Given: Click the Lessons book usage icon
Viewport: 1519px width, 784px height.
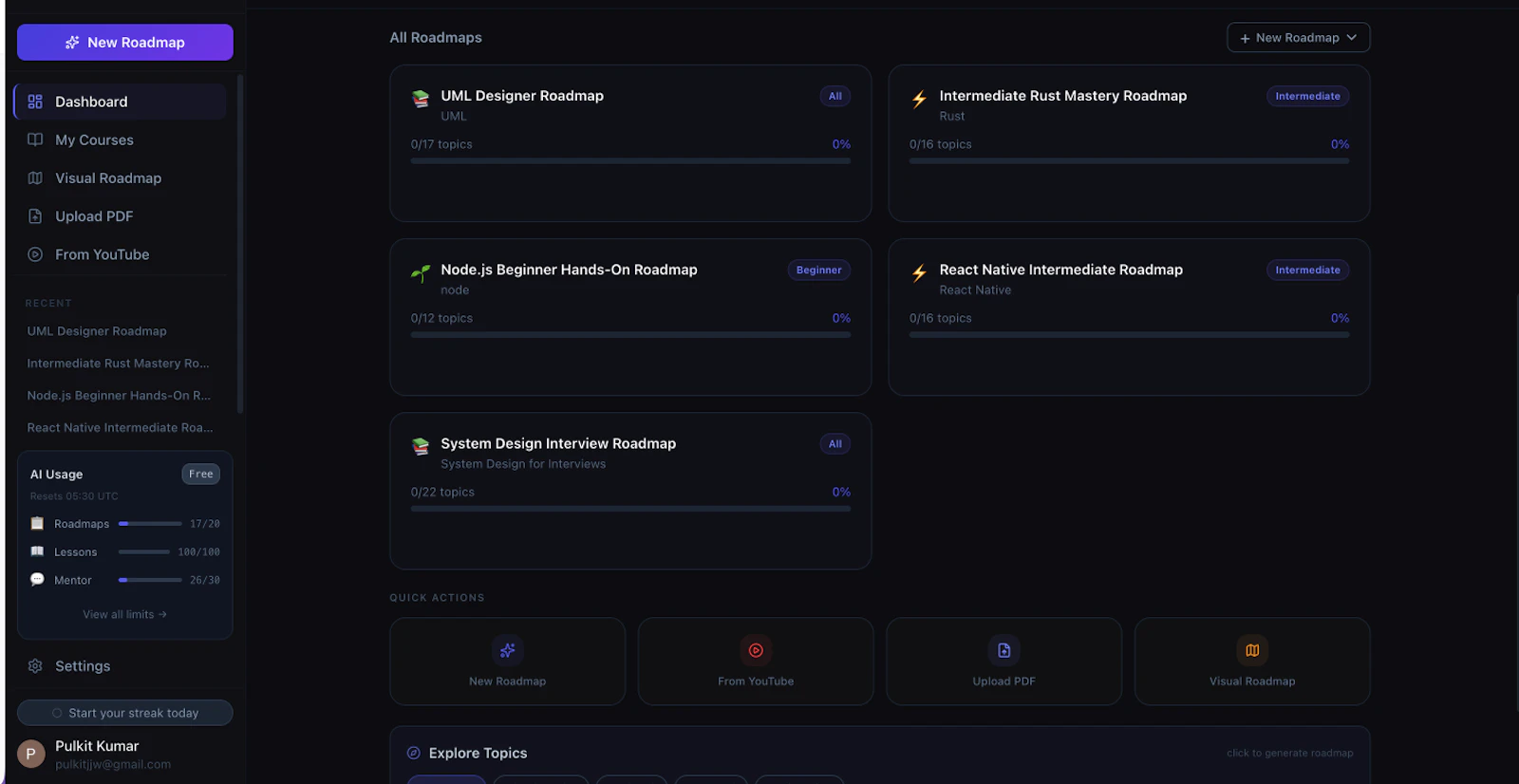Looking at the screenshot, I should pos(37,551).
